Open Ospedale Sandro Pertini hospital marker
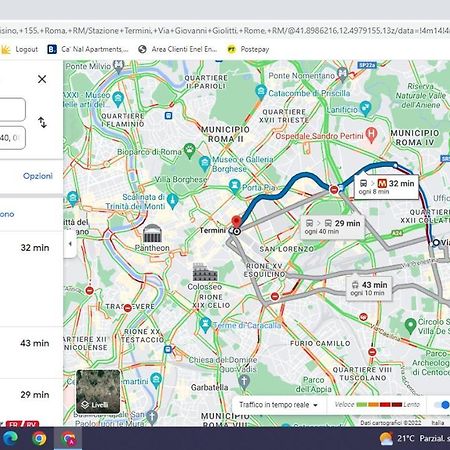Screen dimensions: 450x450 pyautogui.click(x=371, y=135)
